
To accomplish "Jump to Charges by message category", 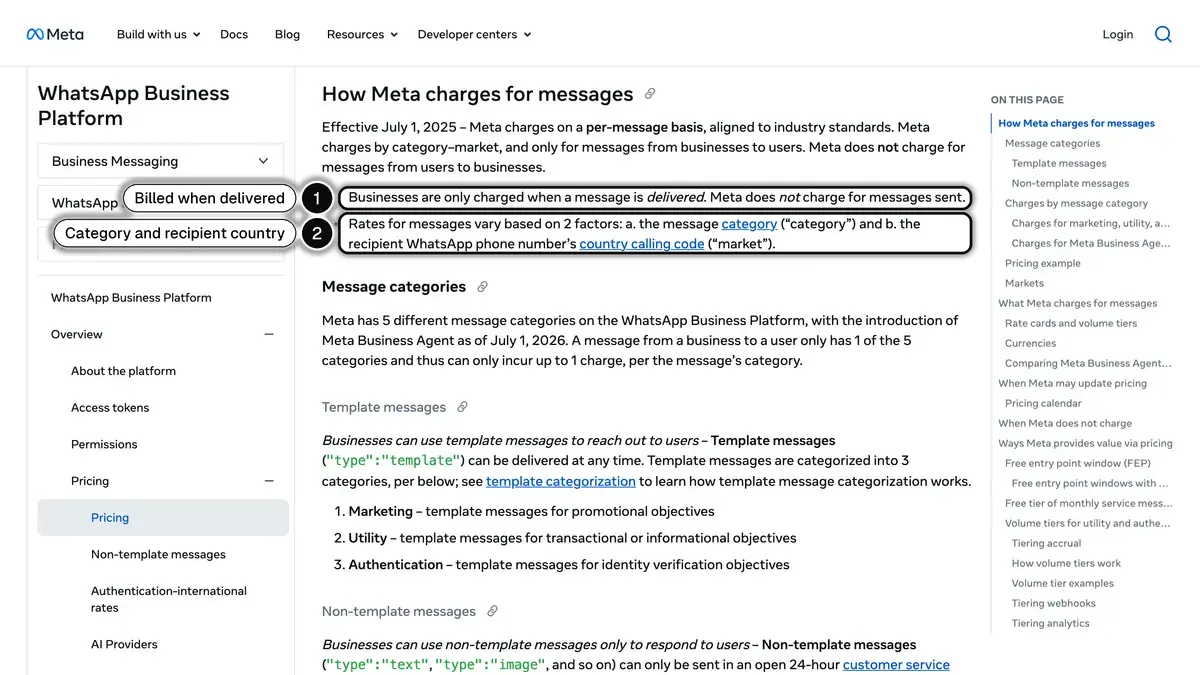I will coord(1076,203).
